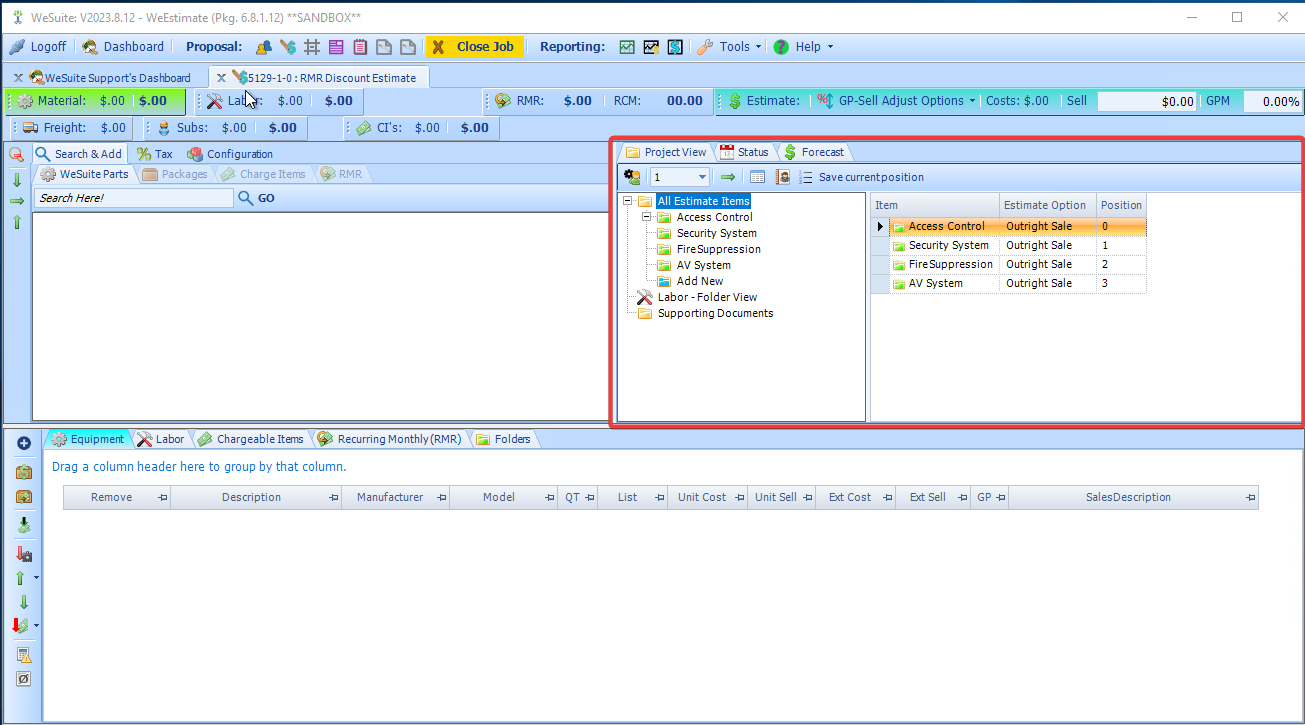
Task: Click the green down arrow beside WeSuite Parts
Action: (x=17, y=180)
